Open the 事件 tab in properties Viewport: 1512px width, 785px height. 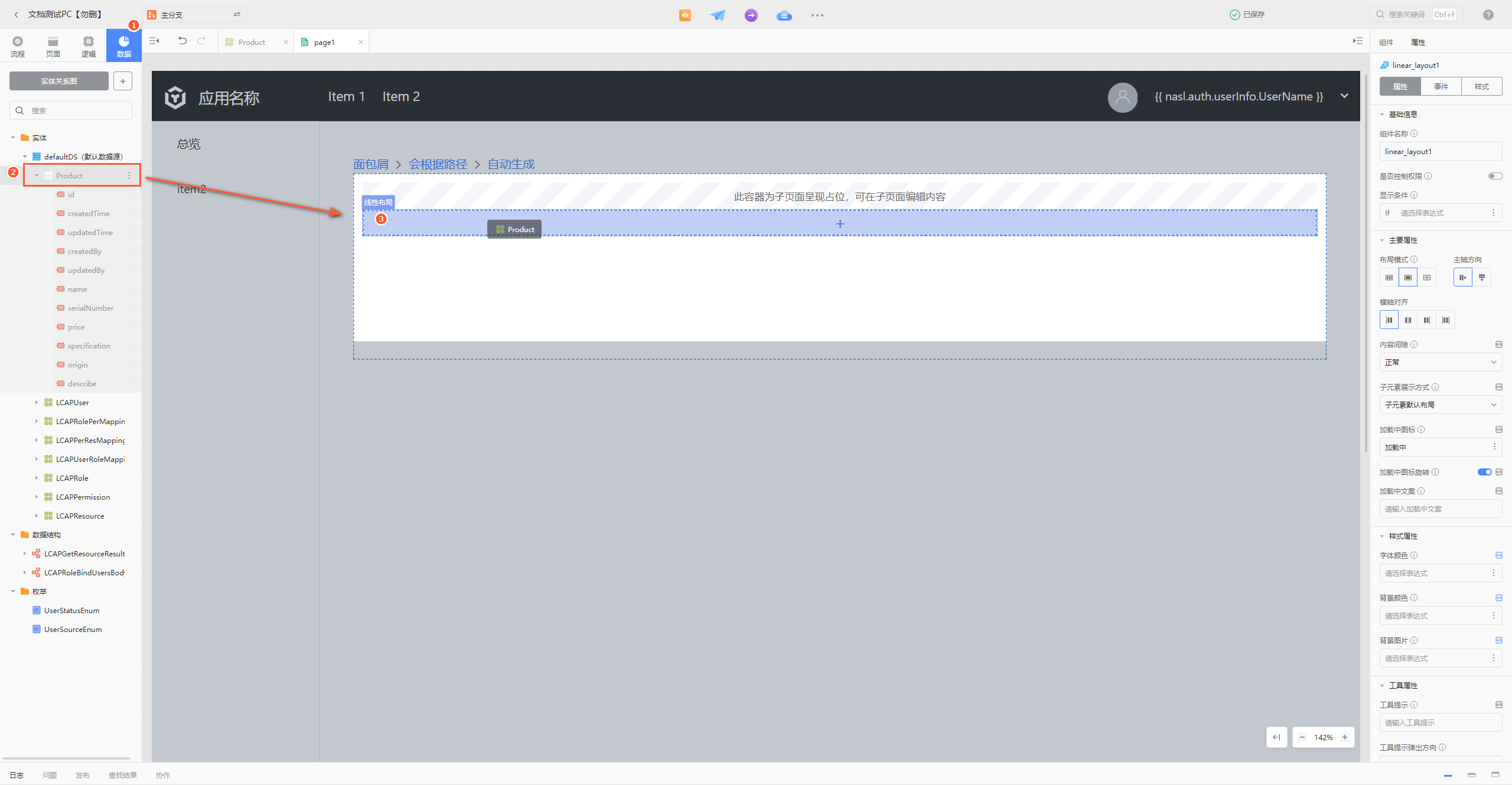click(x=1441, y=86)
